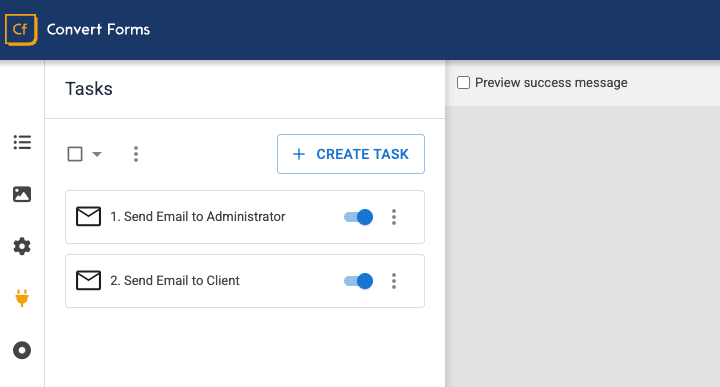The width and height of the screenshot is (720, 387).
Task: Open bulk actions three-dot menu
Action: [136, 154]
